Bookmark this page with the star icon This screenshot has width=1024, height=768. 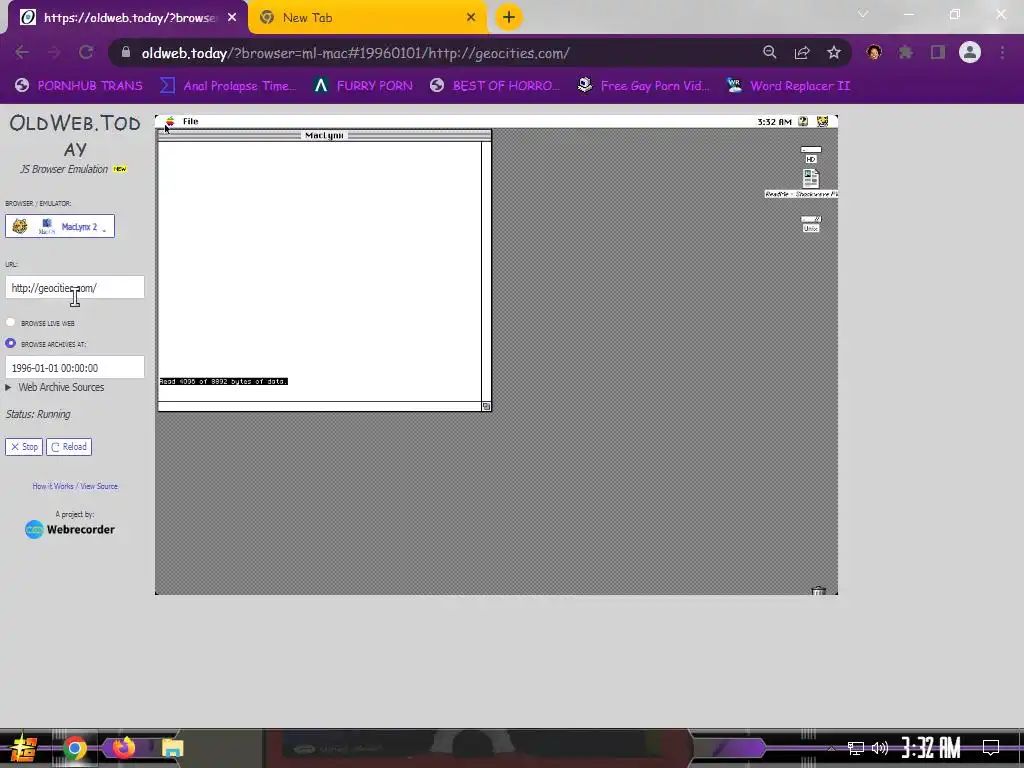(834, 53)
